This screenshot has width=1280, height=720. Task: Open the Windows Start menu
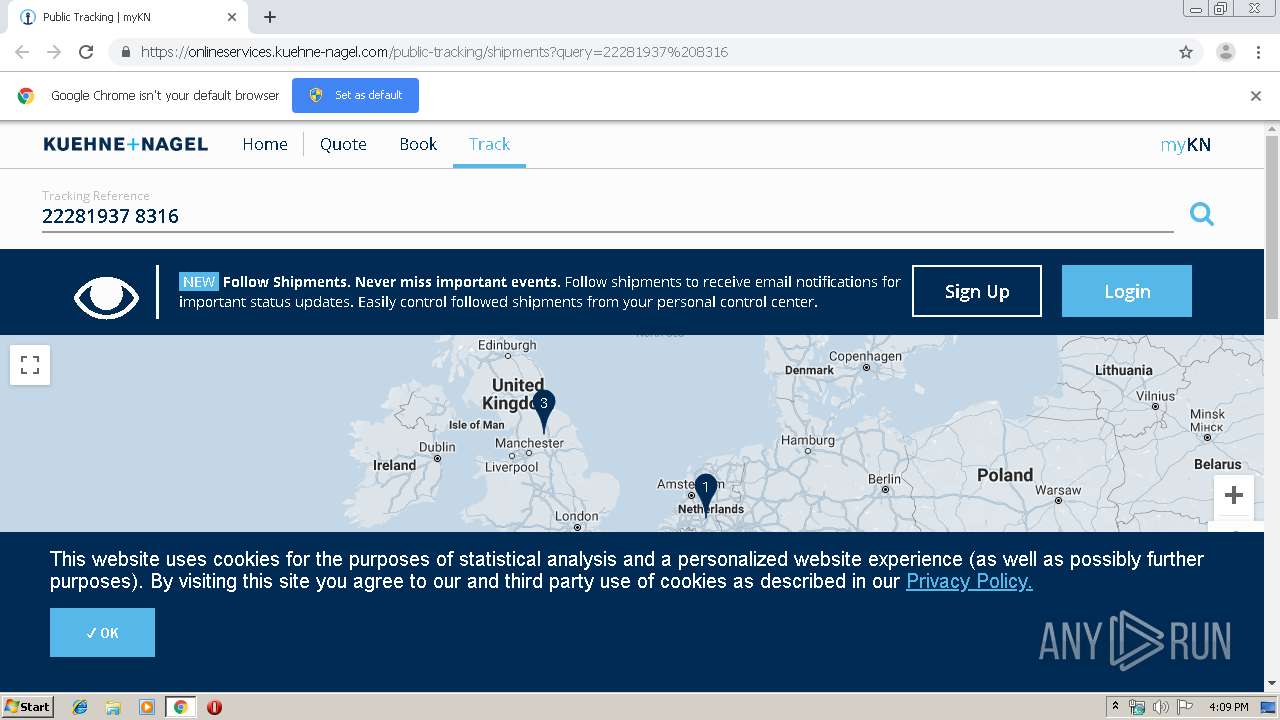point(27,706)
